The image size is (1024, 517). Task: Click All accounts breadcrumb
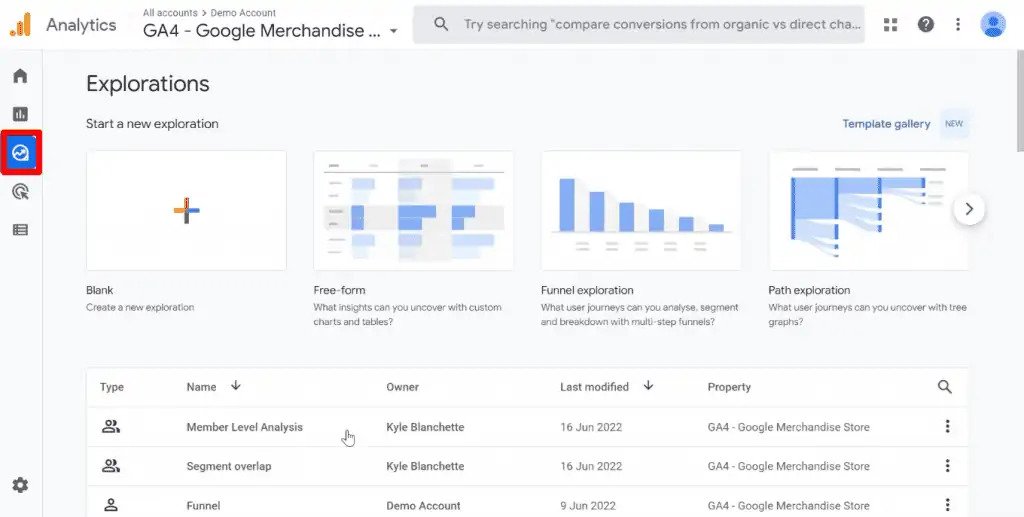tap(170, 12)
